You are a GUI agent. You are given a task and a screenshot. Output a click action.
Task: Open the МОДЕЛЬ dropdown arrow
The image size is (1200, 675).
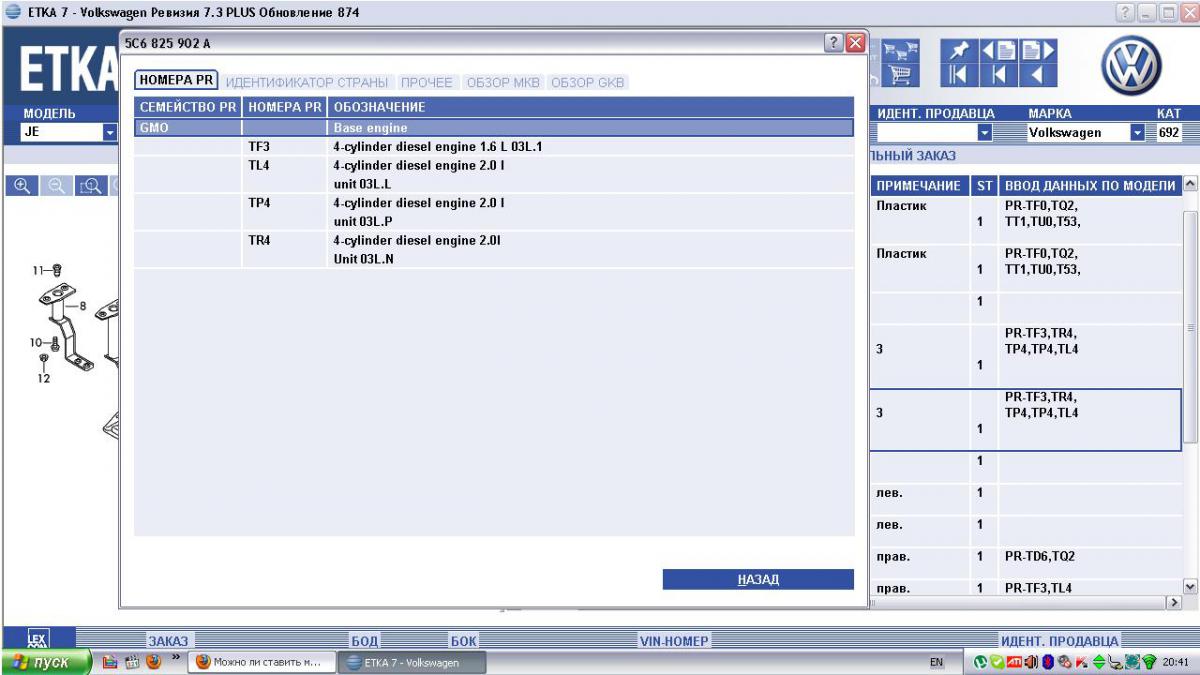tap(110, 132)
